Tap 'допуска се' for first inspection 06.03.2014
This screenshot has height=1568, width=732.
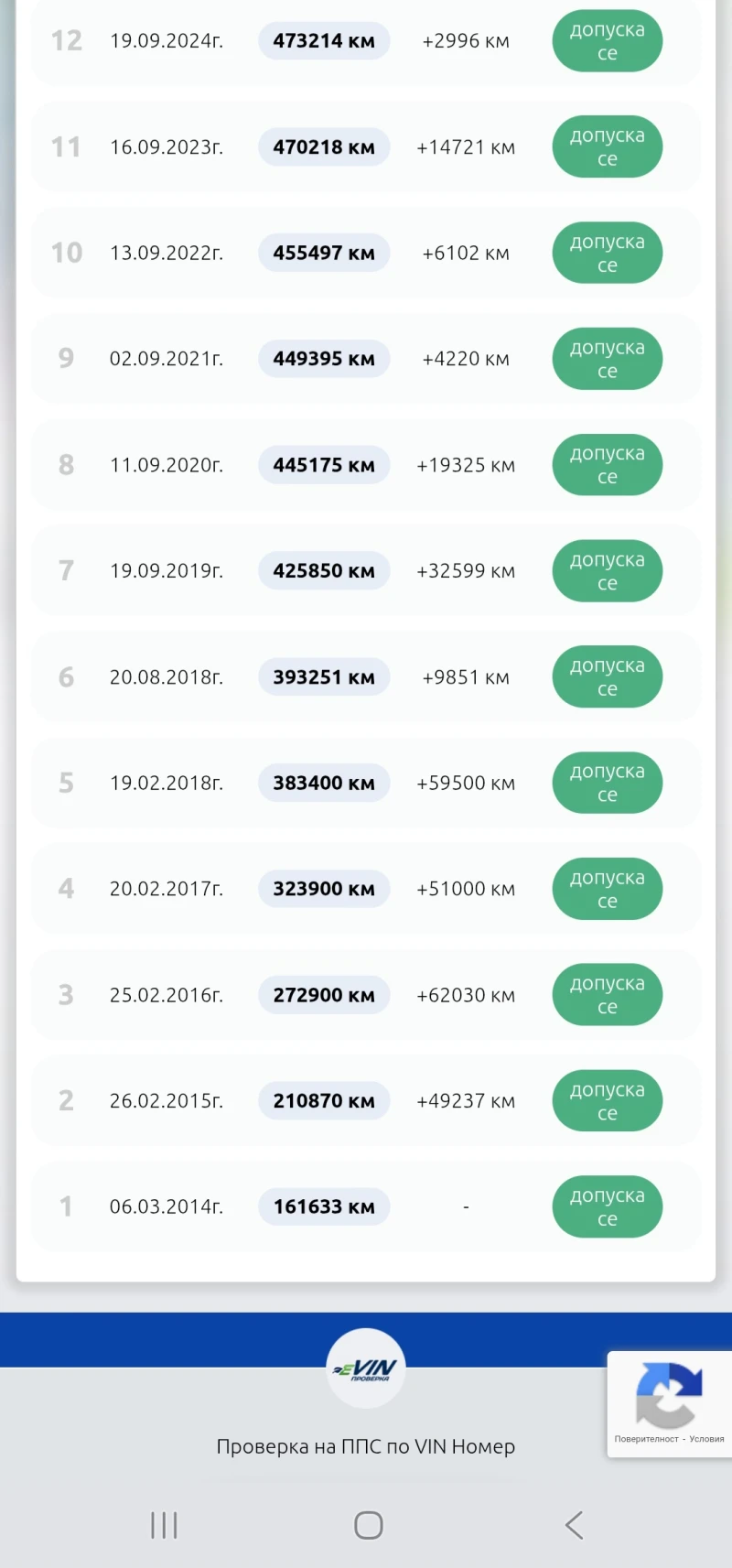pyautogui.click(x=607, y=1206)
